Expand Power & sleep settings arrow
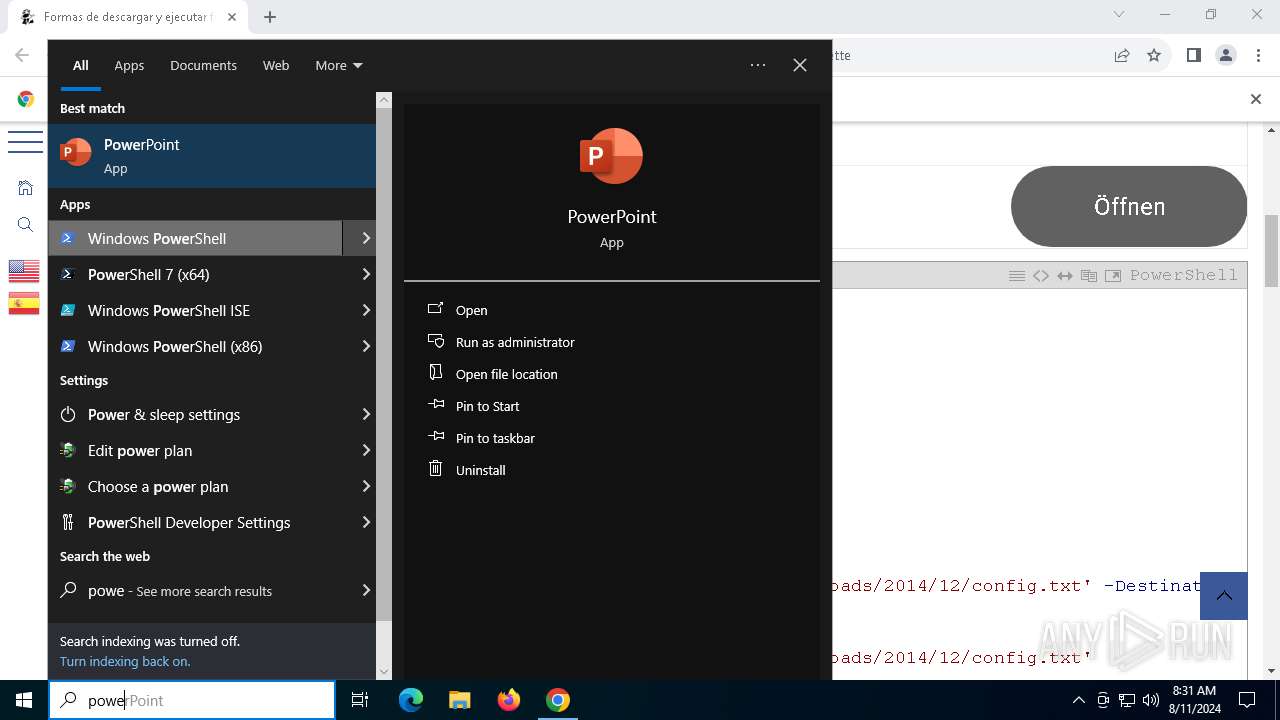This screenshot has width=1280, height=720. coord(366,414)
